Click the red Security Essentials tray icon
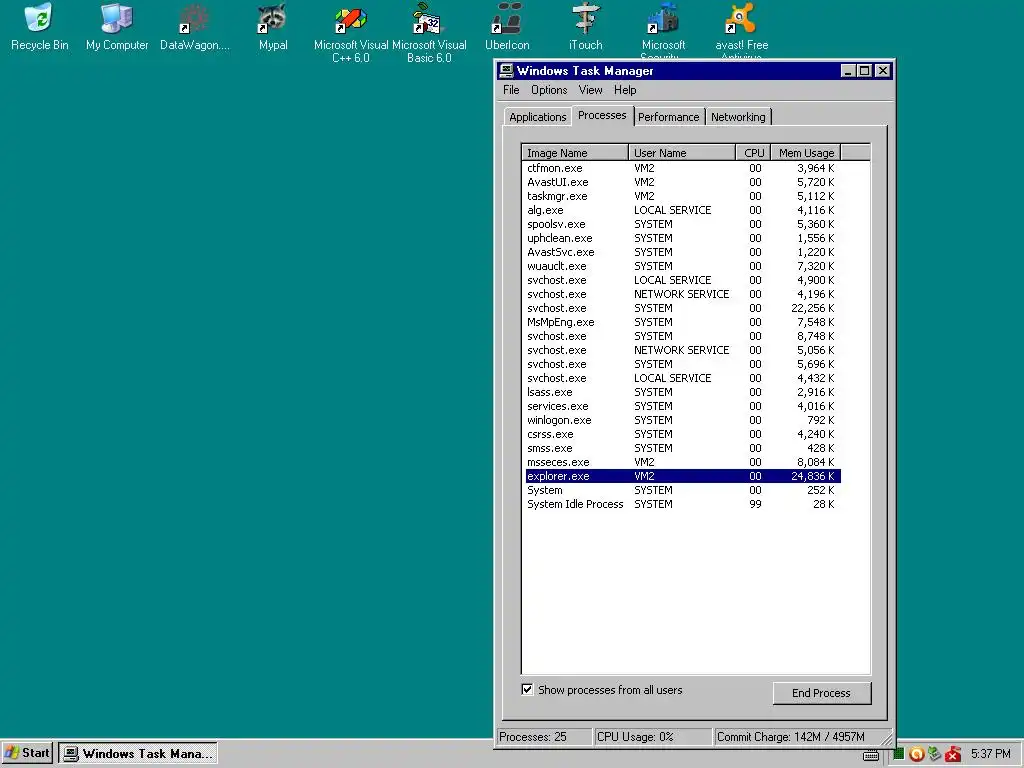This screenshot has width=1024, height=768. (x=953, y=754)
